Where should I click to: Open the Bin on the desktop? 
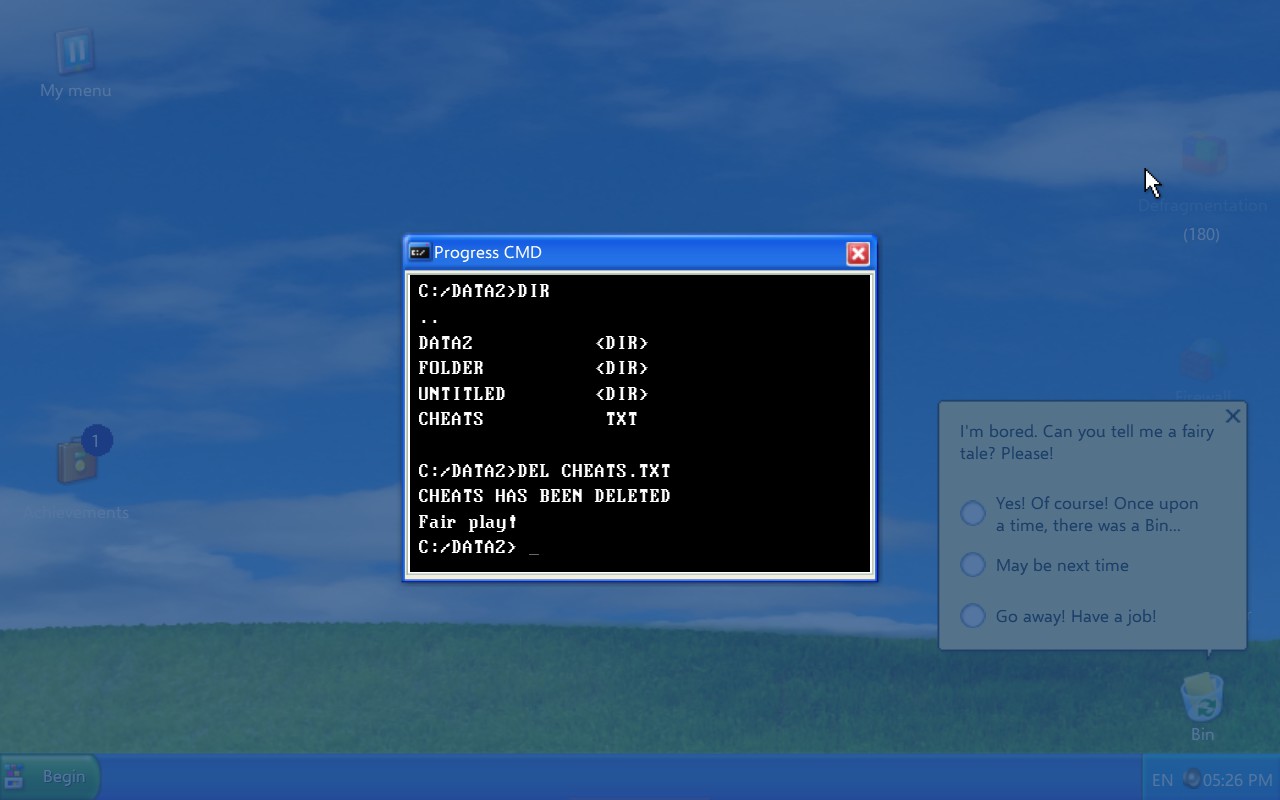click(x=1202, y=698)
